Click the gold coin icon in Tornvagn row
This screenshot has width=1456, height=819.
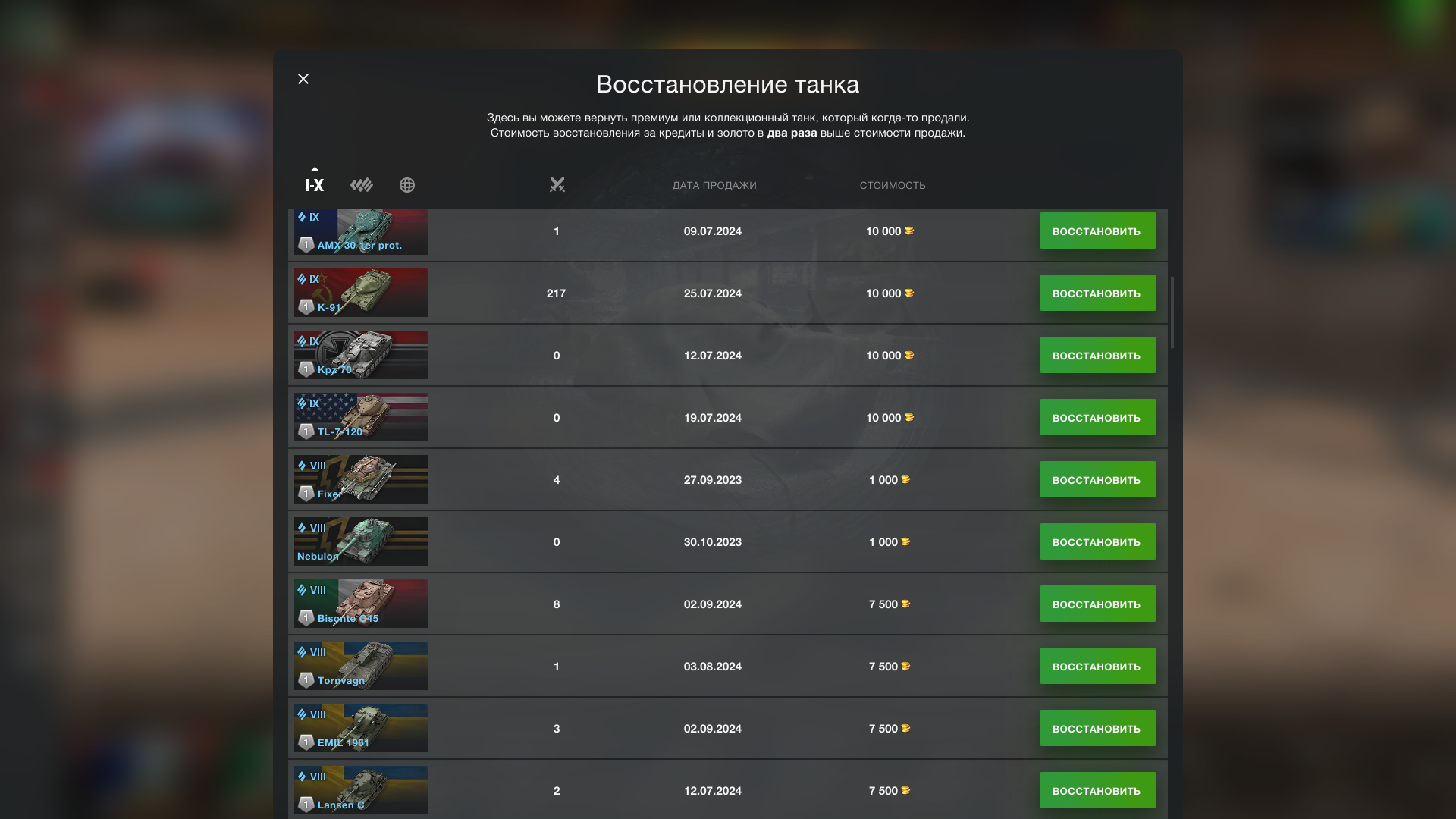point(905,667)
